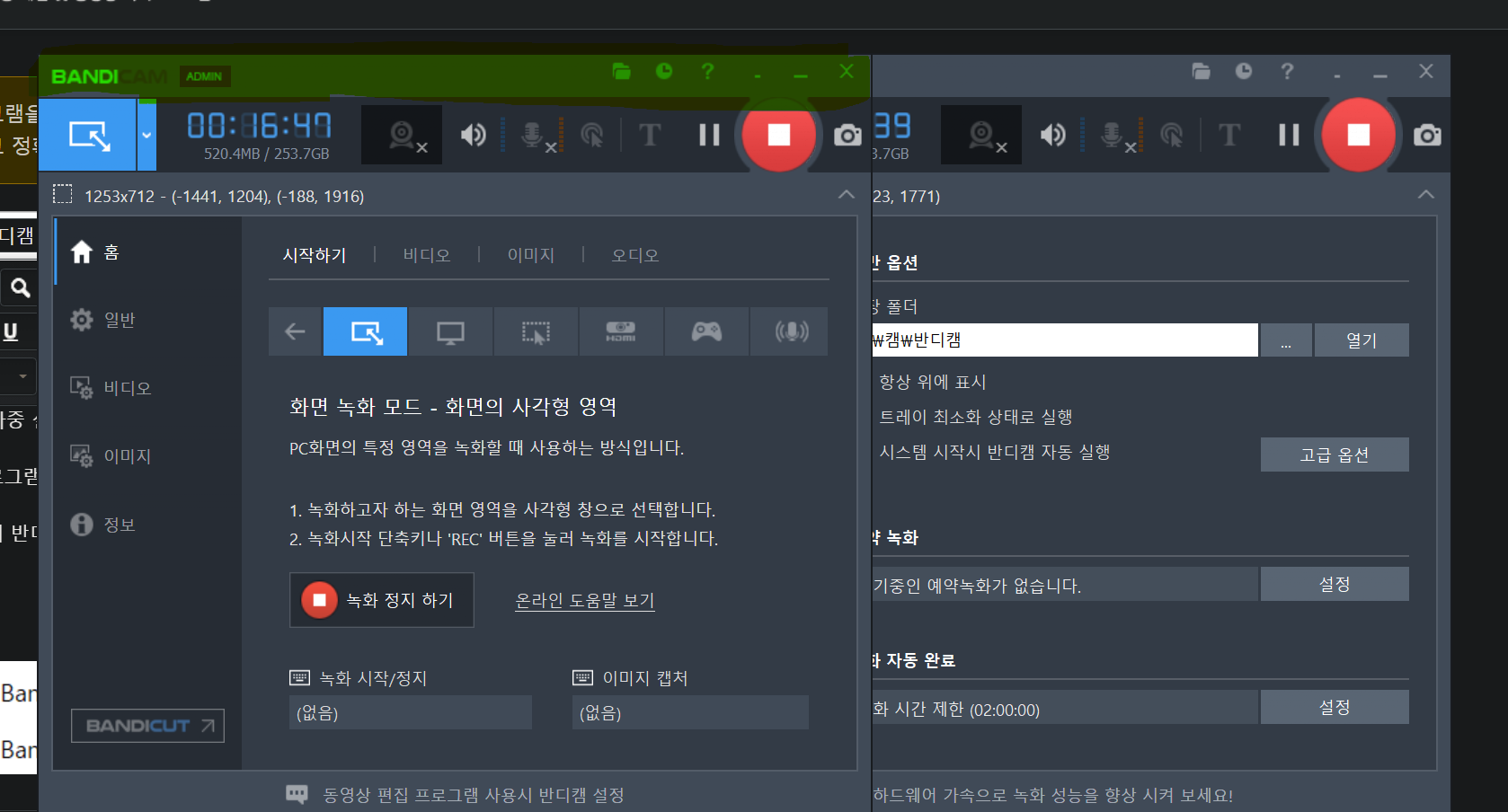
Task: Toggle speaker icon in back Bandicam window
Action: coord(1053,135)
